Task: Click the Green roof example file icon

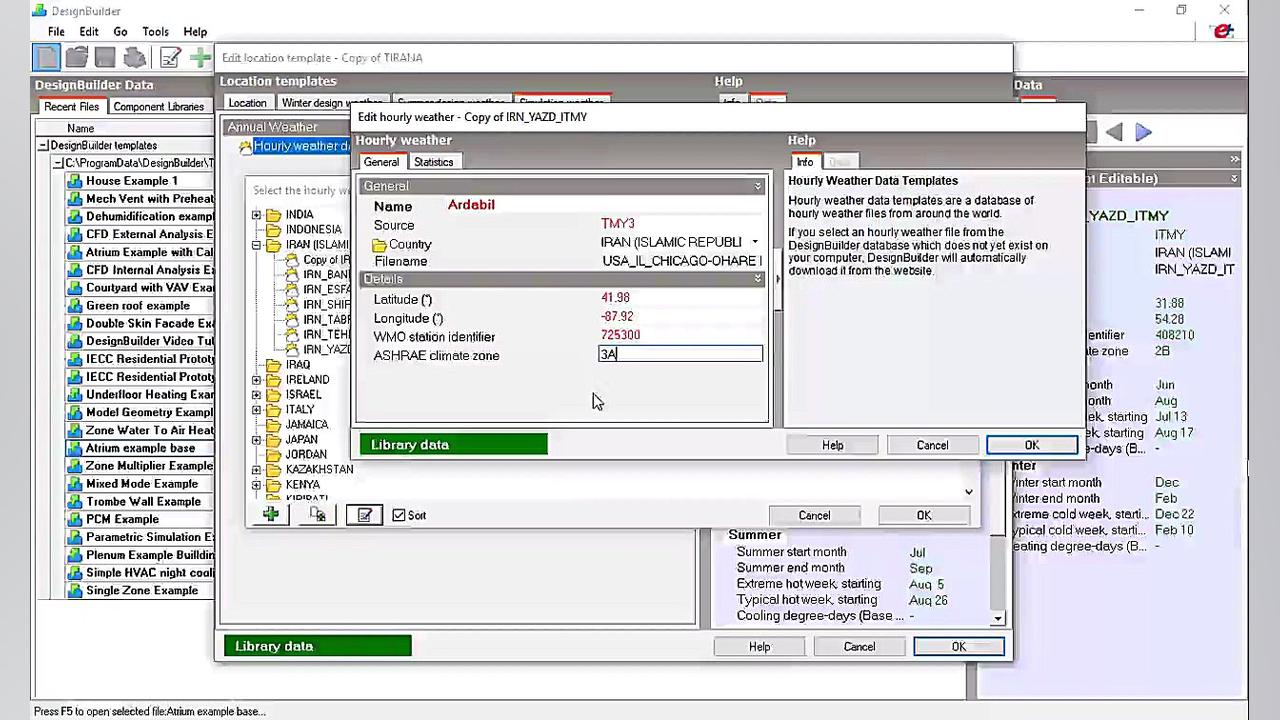Action: point(75,306)
